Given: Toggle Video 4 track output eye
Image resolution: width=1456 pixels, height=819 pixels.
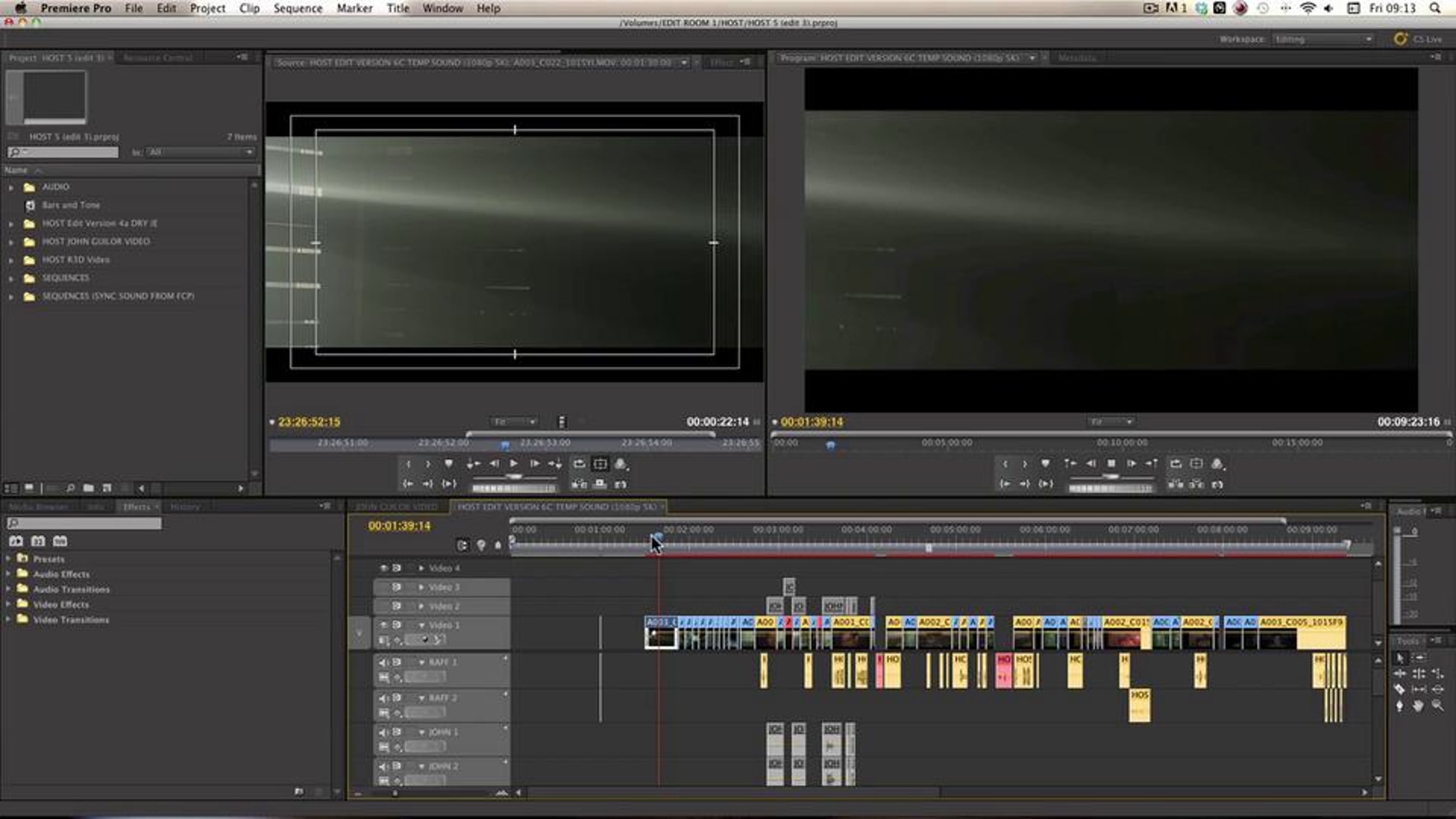Looking at the screenshot, I should click(383, 568).
